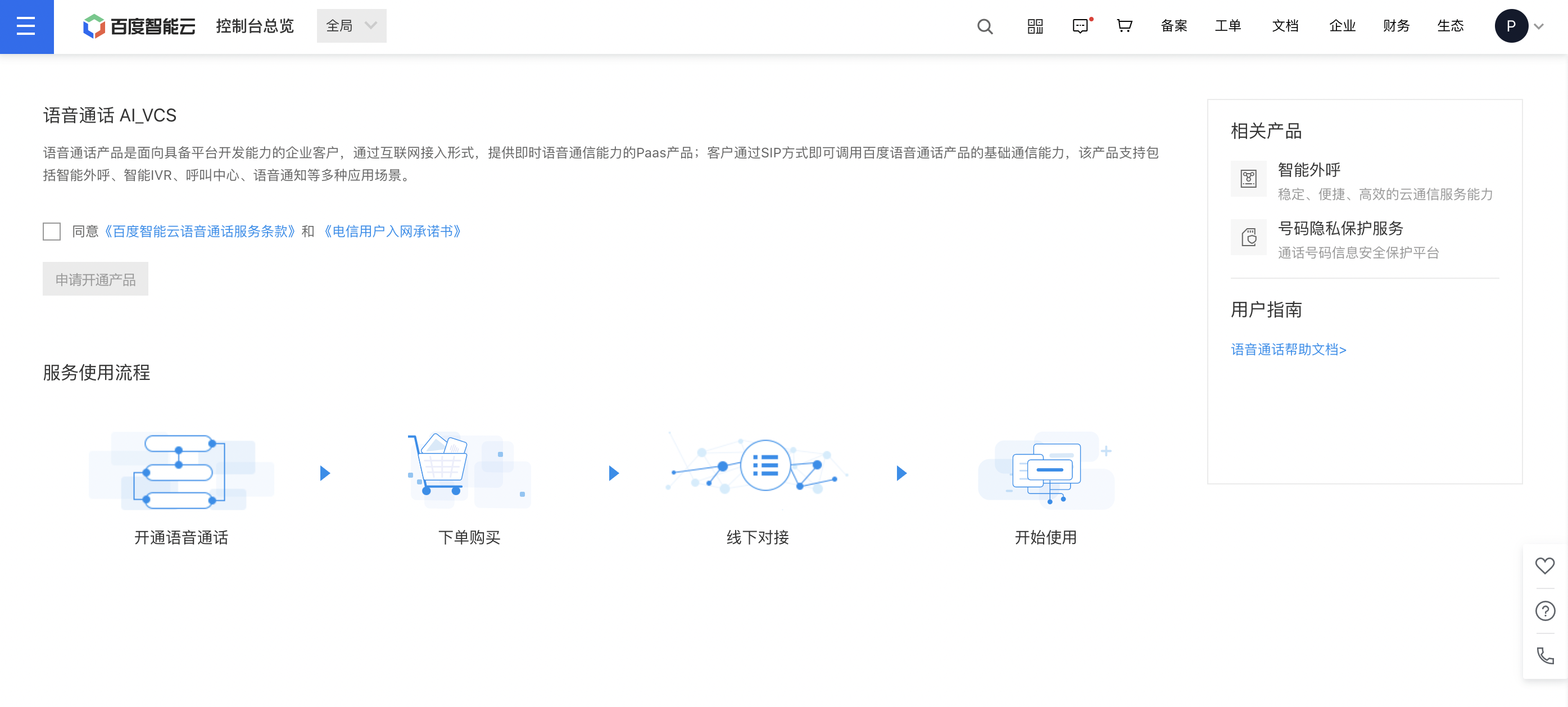The image size is (1568, 707).
Task: Open the 财务 menu
Action: pyautogui.click(x=1397, y=26)
